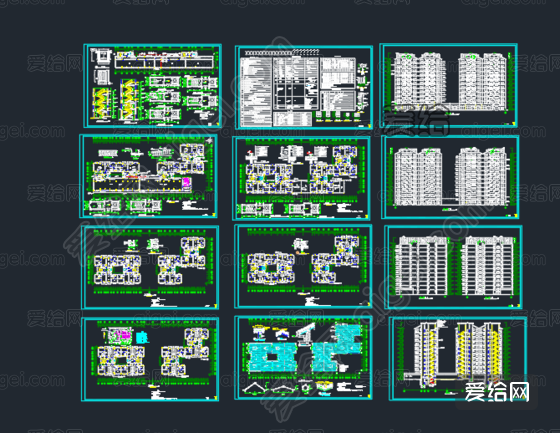This screenshot has width=560, height=433.
Task: Select the third-row left typical floor plan
Action: (x=150, y=267)
